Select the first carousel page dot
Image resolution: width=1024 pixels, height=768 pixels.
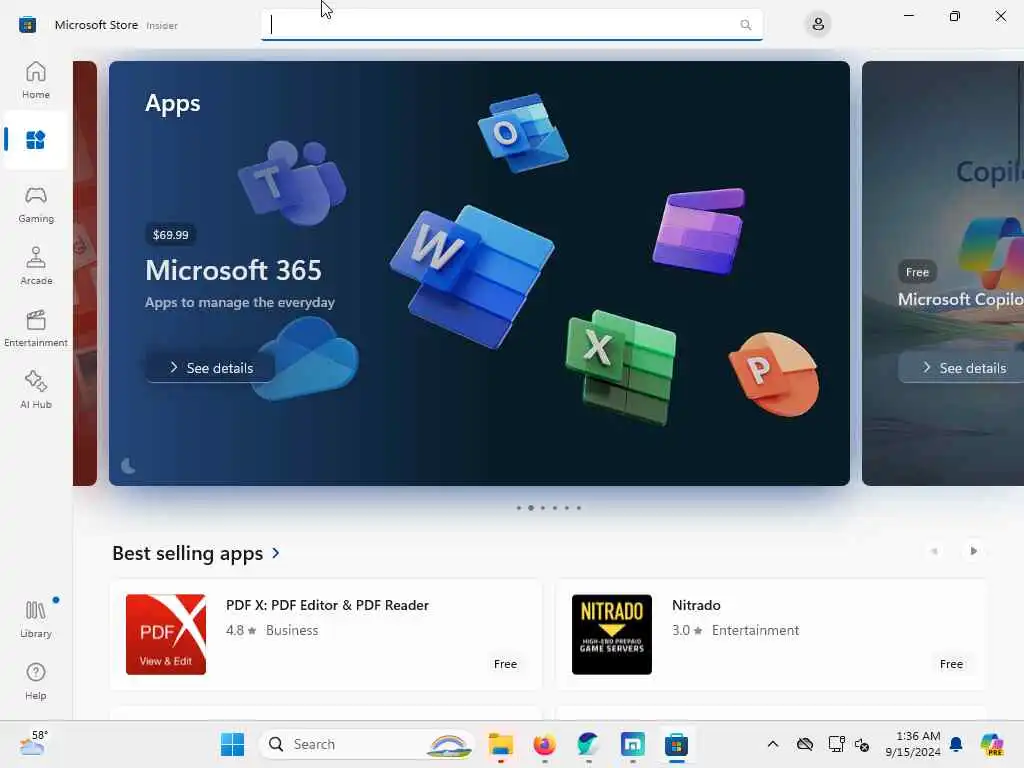click(x=519, y=507)
